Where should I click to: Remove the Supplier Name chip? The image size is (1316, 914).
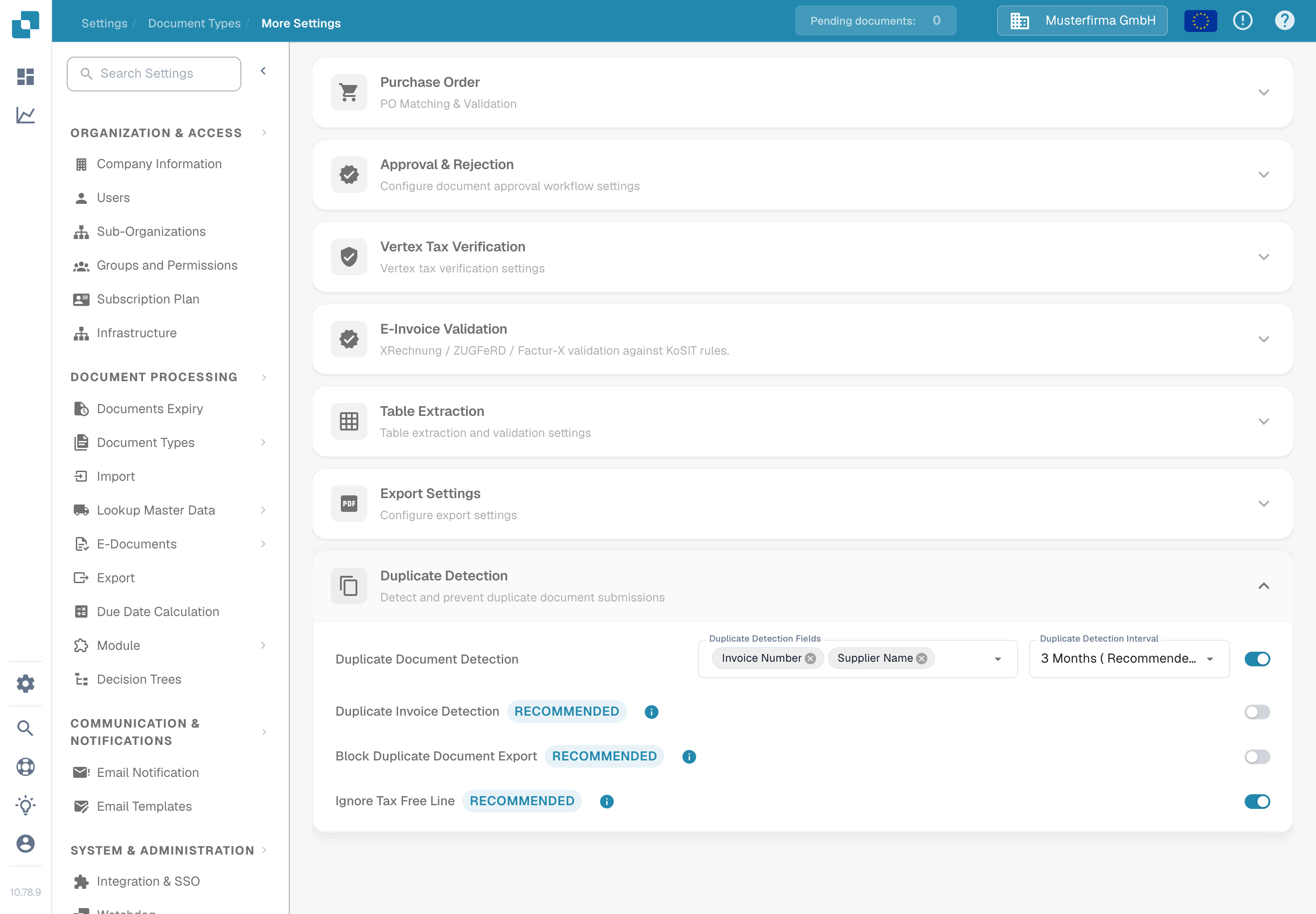(922, 659)
